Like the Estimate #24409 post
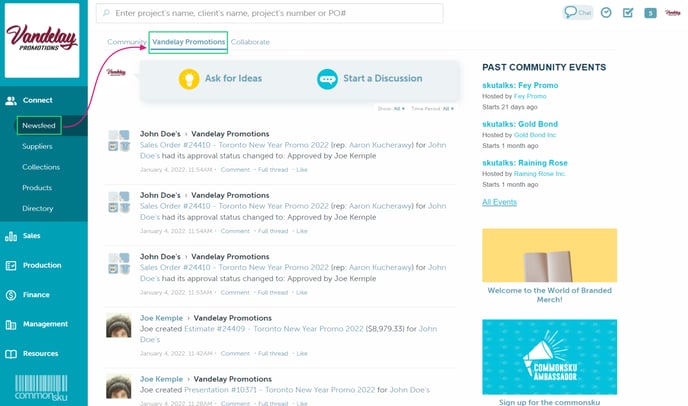Viewport: 688px width, 406px height. click(x=302, y=353)
